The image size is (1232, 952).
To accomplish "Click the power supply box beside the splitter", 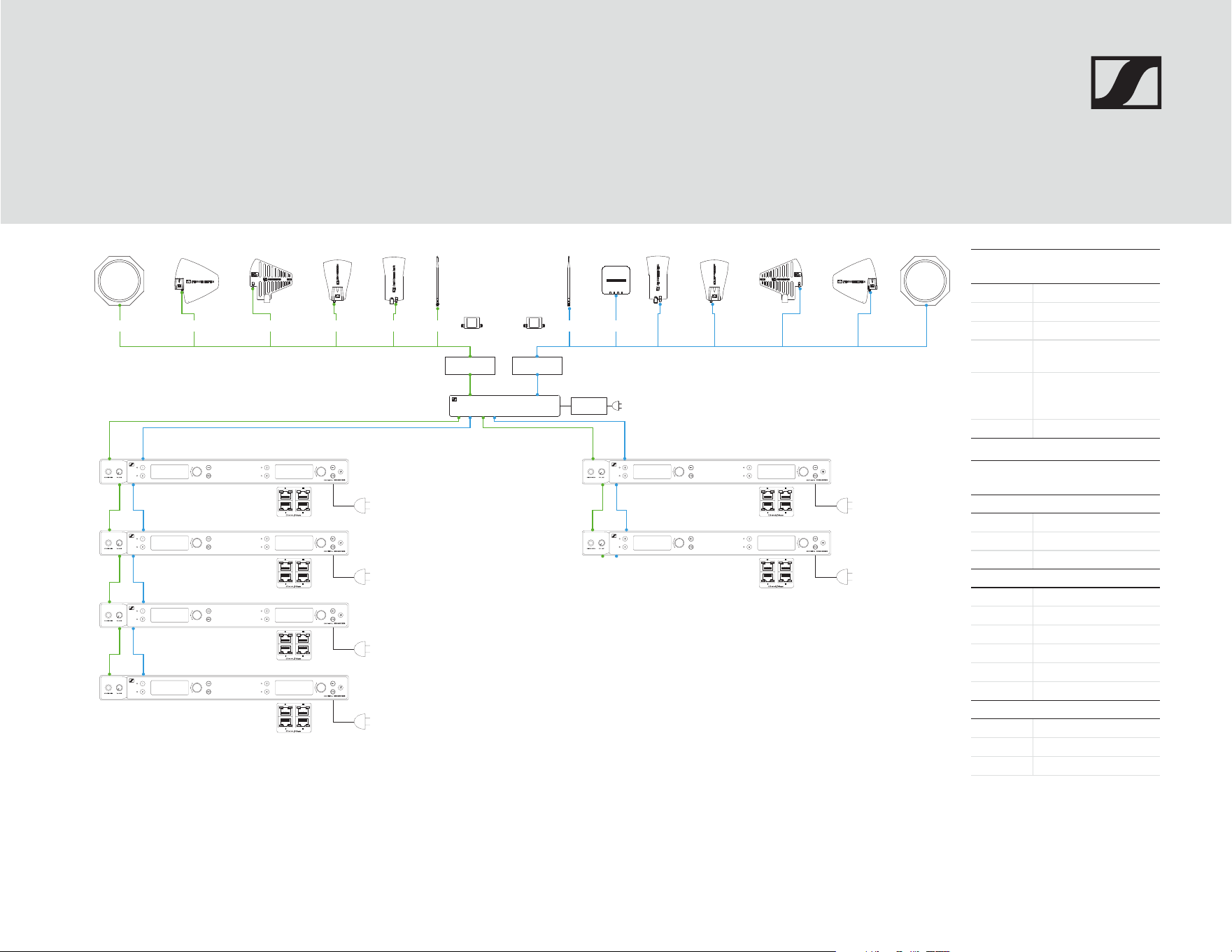I will (x=588, y=406).
